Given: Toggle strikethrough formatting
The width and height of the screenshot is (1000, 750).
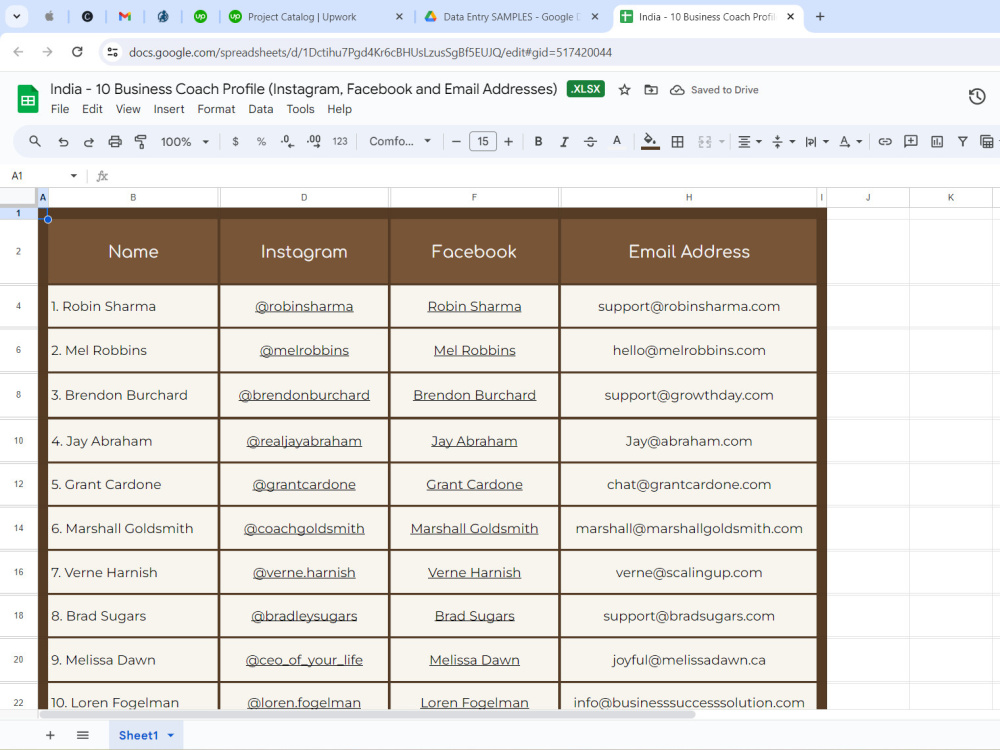Looking at the screenshot, I should (591, 142).
